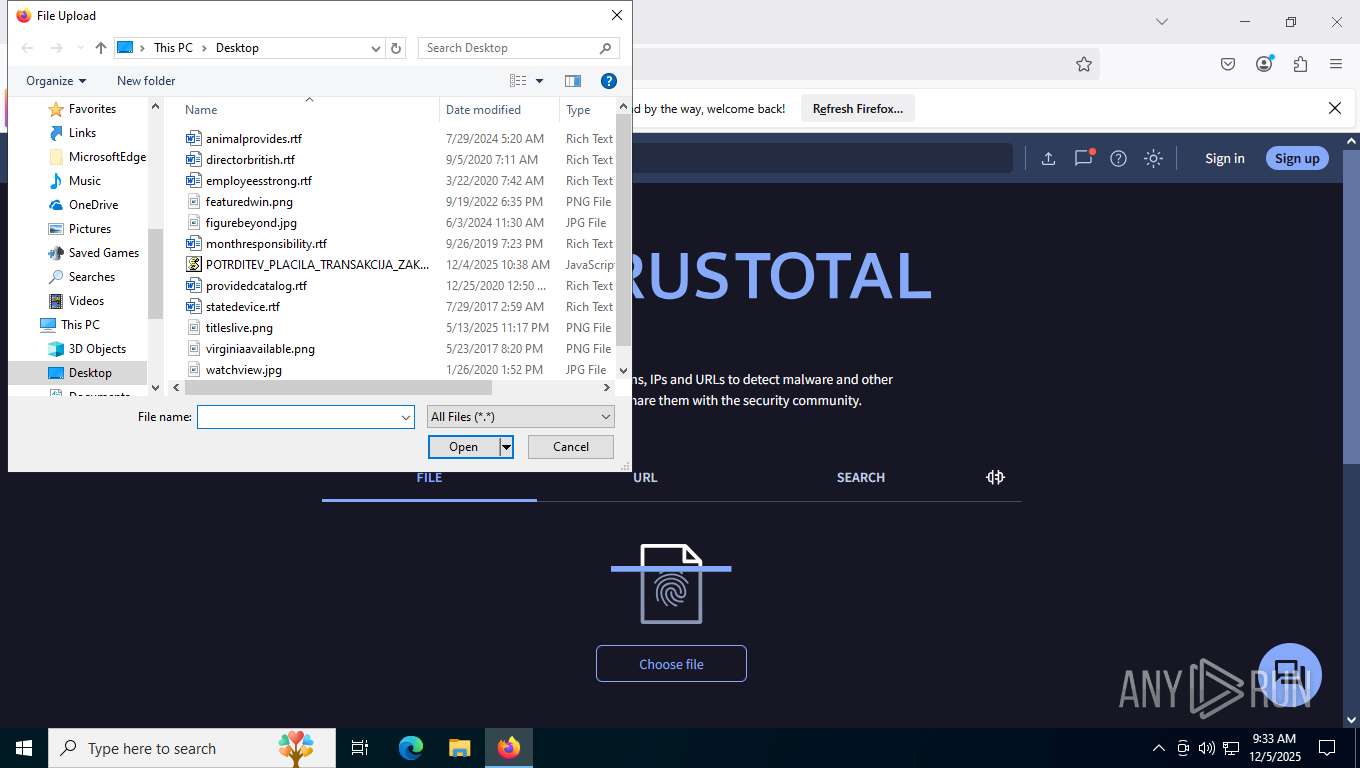Open the dialog help icon
Viewport: 1360px width, 768px height.
point(609,81)
